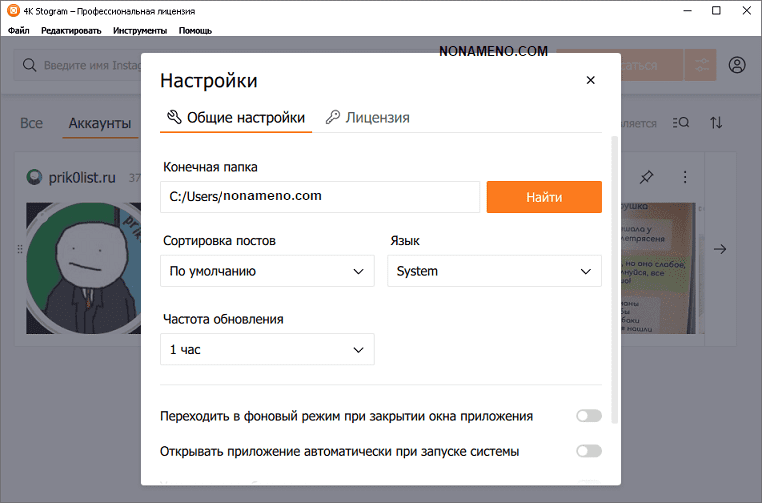Image resolution: width=762 pixels, height=503 pixels.
Task: Click the user account profile icon
Action: click(x=737, y=65)
